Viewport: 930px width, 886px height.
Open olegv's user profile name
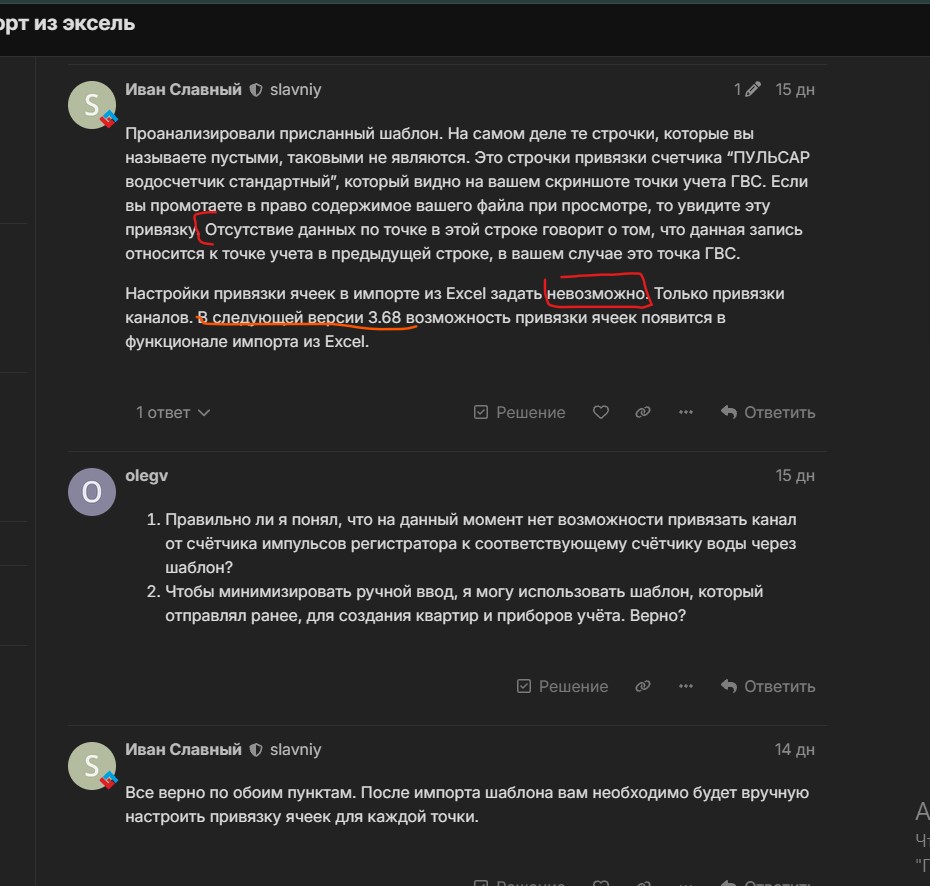click(x=146, y=476)
